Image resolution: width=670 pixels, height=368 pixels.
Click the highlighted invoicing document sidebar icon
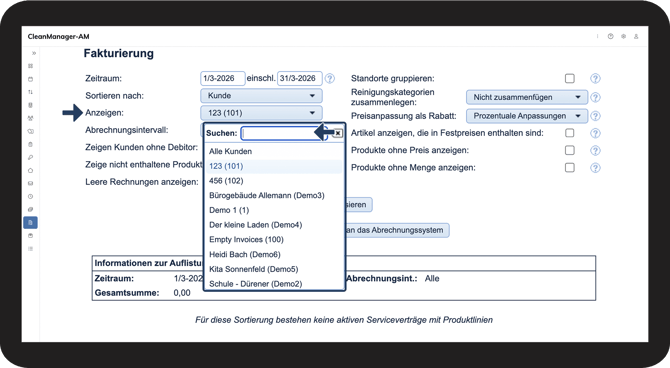click(x=30, y=223)
